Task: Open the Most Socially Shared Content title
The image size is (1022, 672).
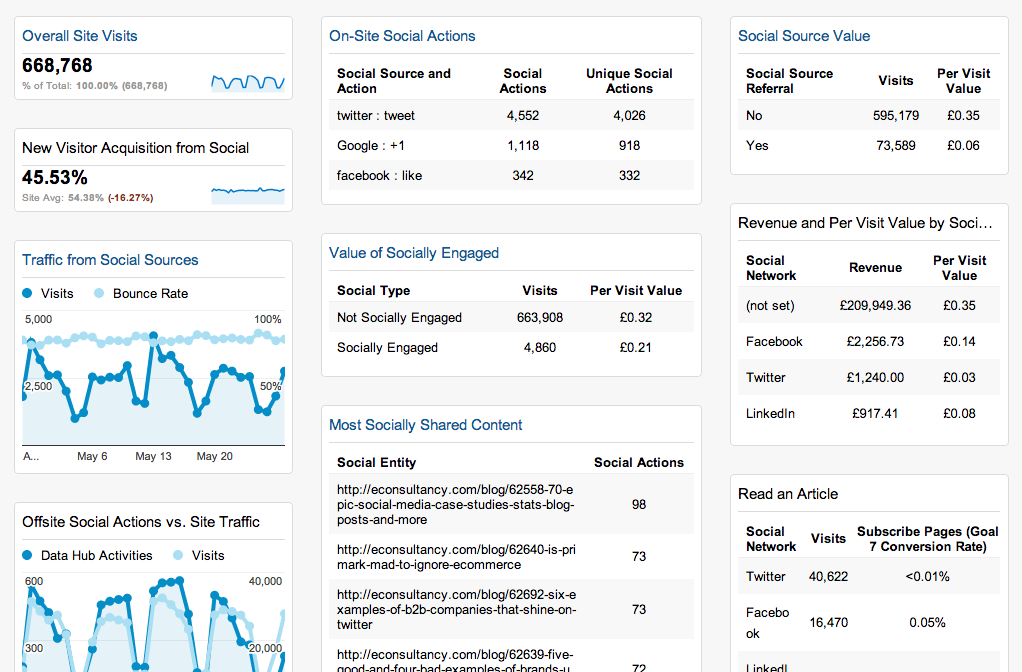Action: [426, 425]
